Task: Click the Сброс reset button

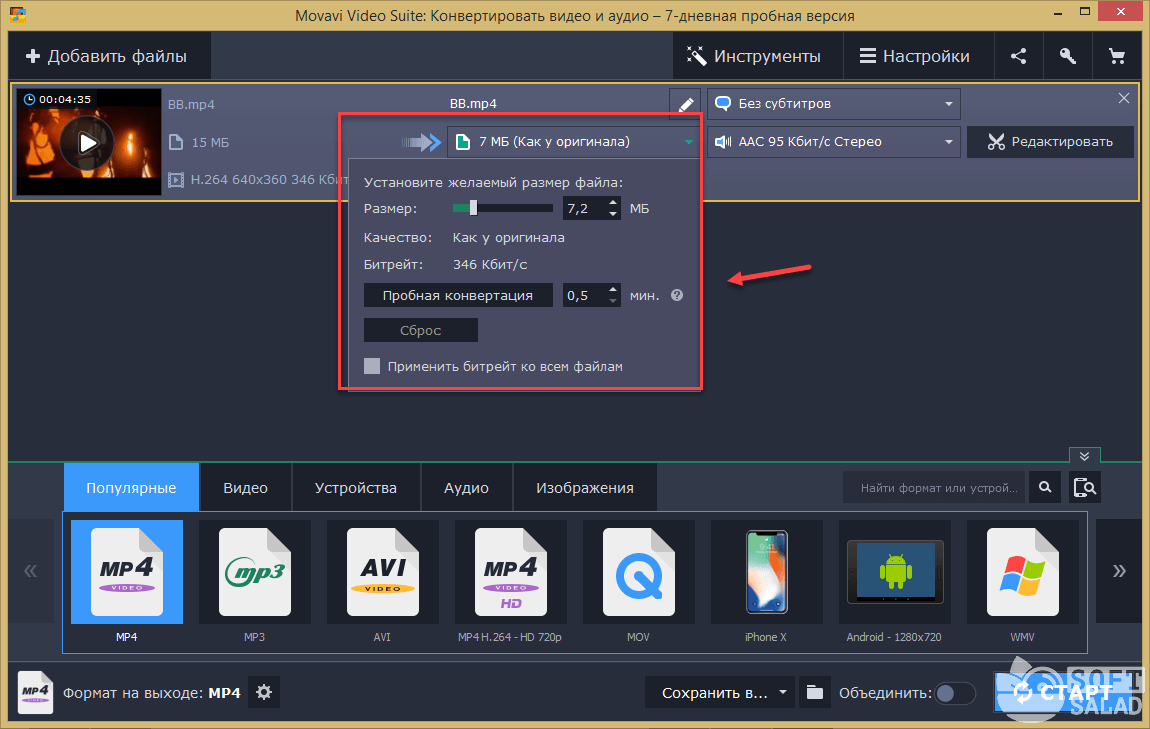Action: (421, 330)
